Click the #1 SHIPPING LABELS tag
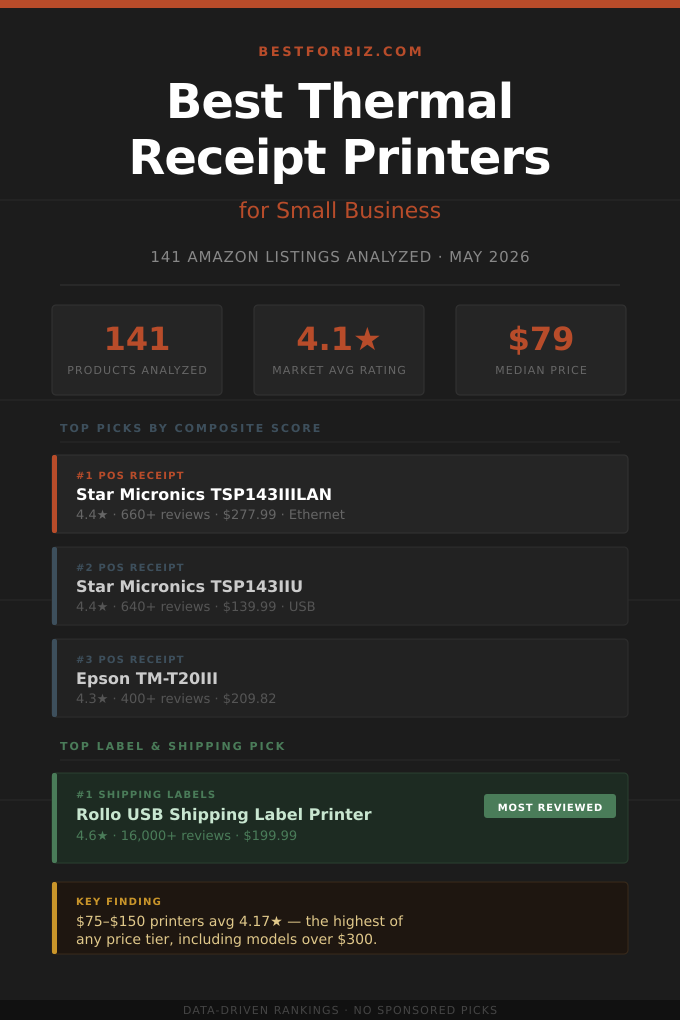The height and width of the screenshot is (1020, 680). click(146, 794)
